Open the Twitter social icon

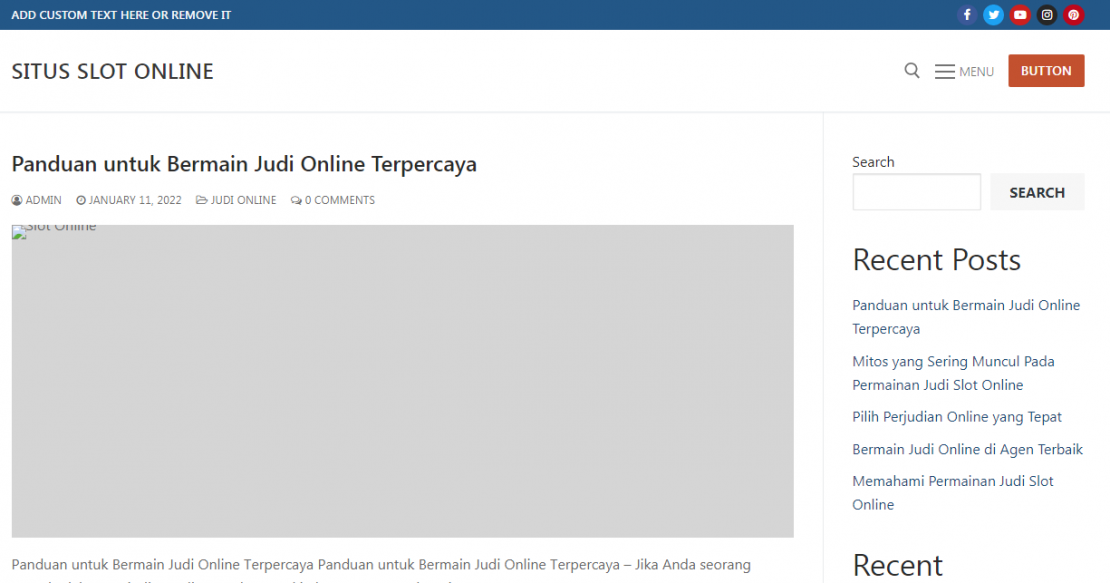point(993,15)
